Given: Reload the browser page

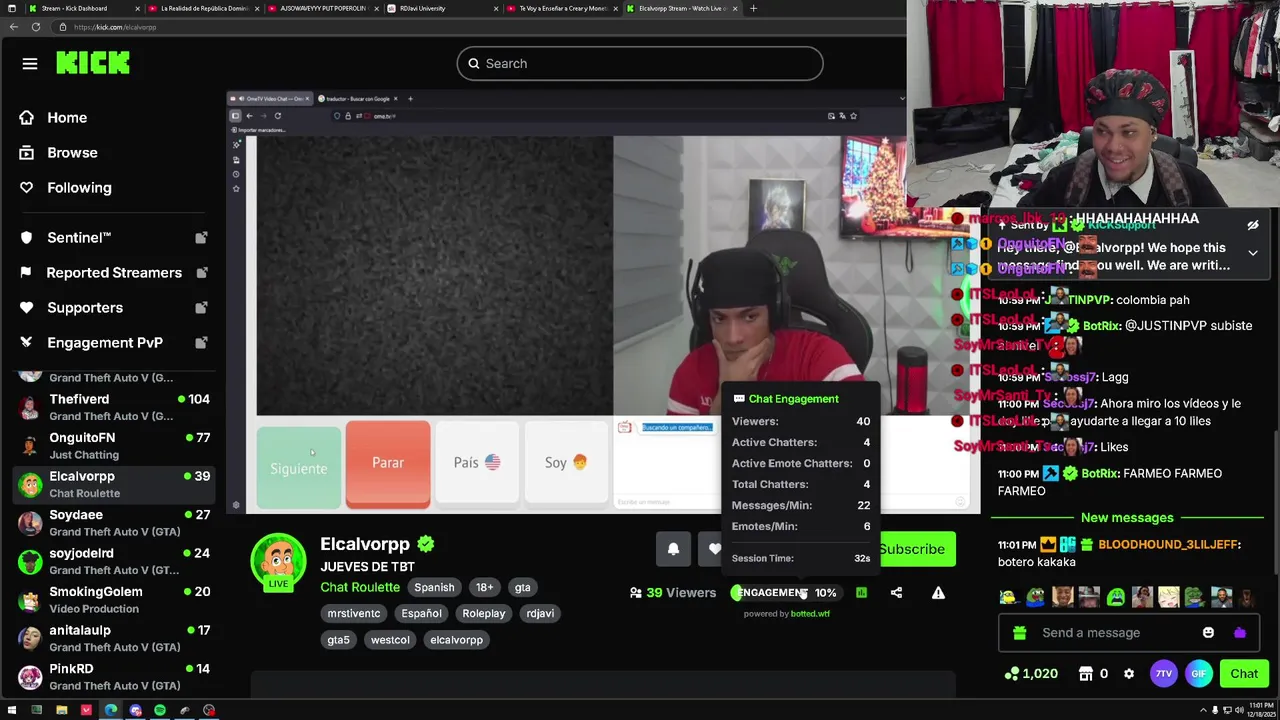Looking at the screenshot, I should tap(36, 27).
